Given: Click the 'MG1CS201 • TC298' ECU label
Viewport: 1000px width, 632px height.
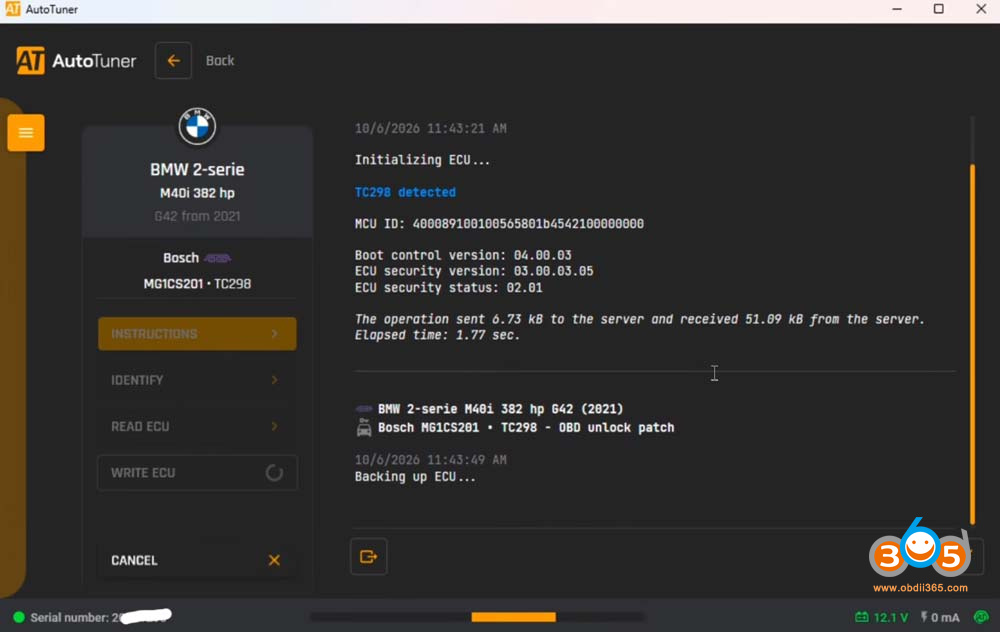Looking at the screenshot, I should 197,284.
